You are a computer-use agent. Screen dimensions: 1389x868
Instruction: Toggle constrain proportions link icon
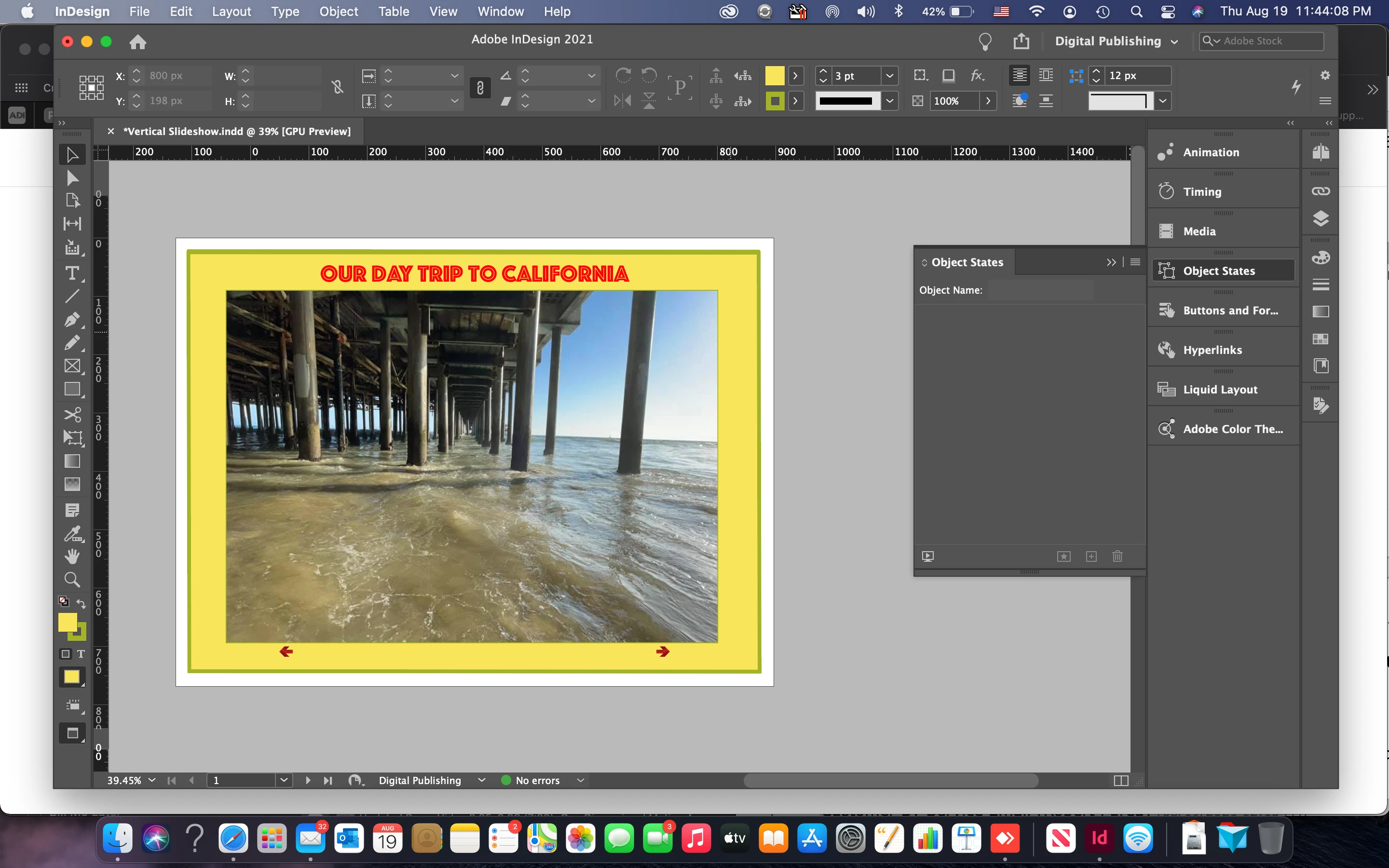click(x=338, y=87)
